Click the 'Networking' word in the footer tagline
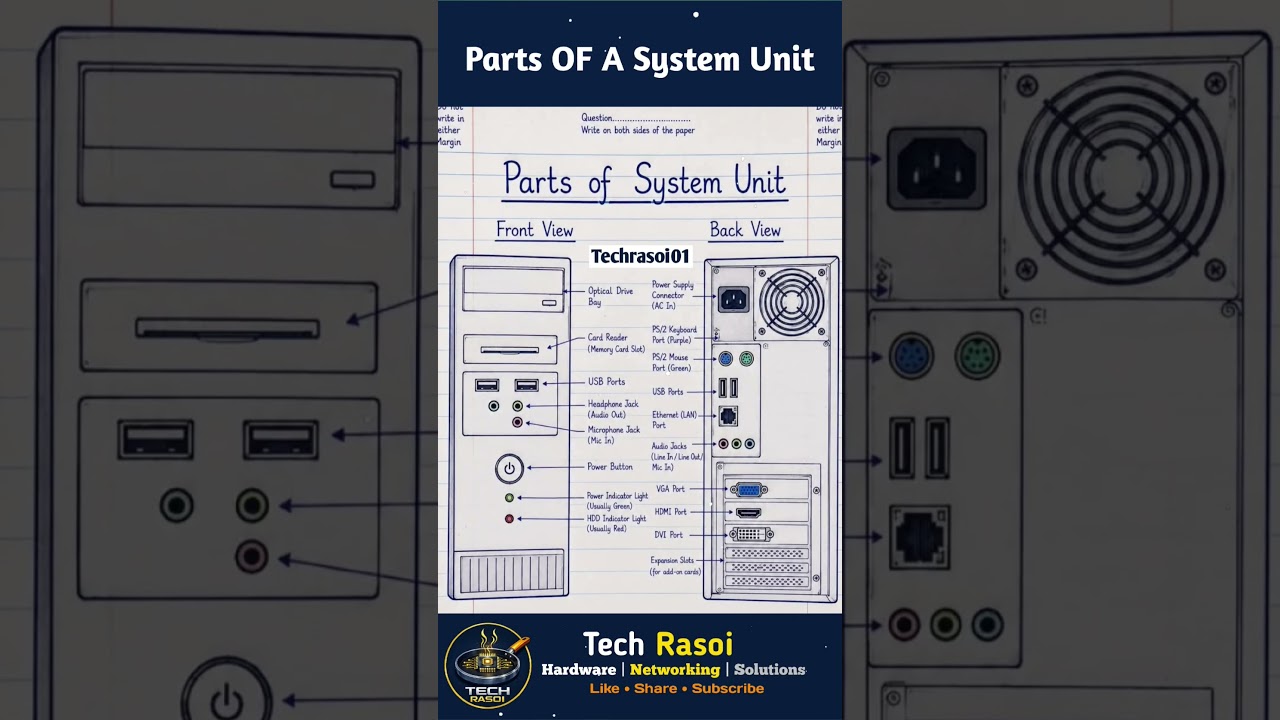This screenshot has height=720, width=1280. [x=675, y=669]
